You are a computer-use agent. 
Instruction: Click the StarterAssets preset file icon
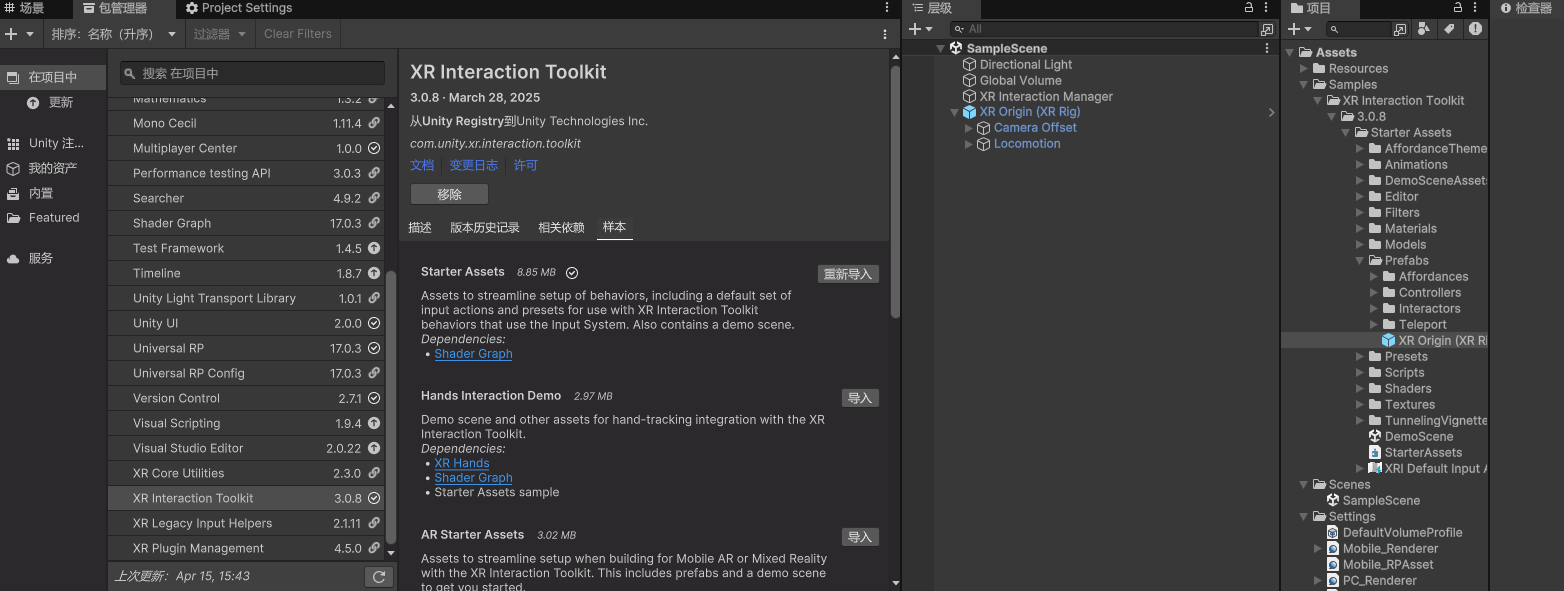click(1375, 452)
